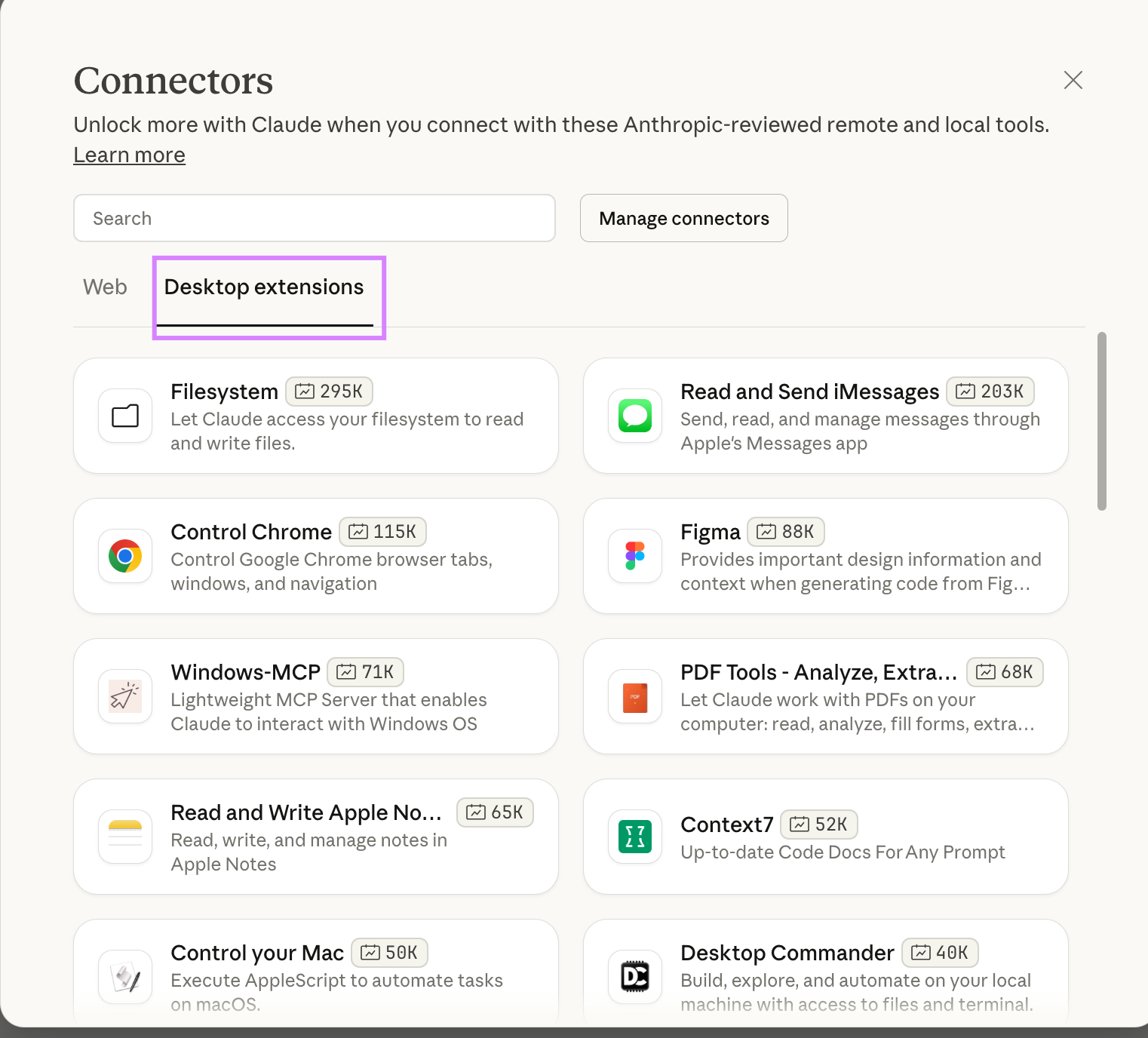Click the 295K downloads badge on Filesystem

329,392
